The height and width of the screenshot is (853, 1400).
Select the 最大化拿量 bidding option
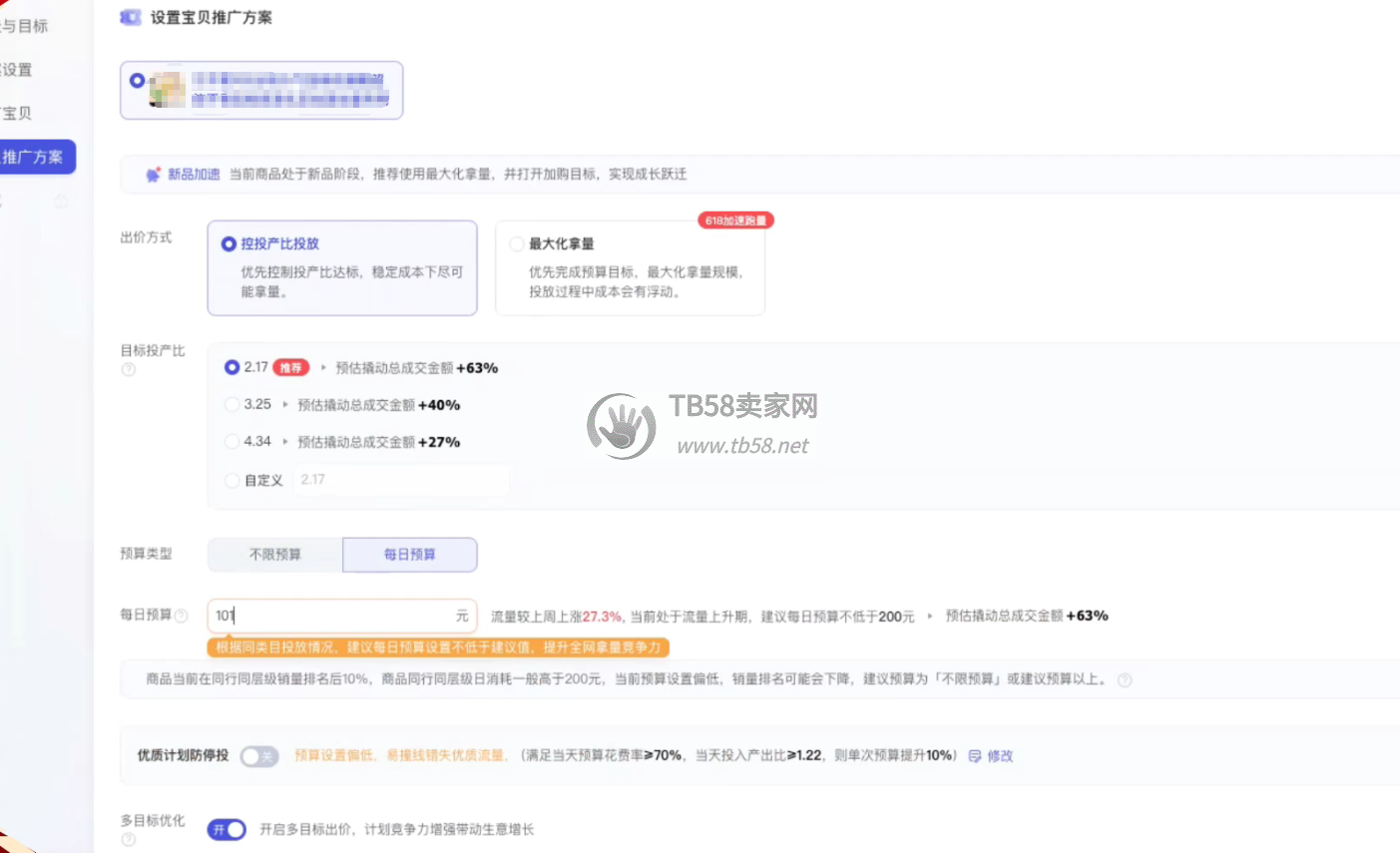point(630,267)
